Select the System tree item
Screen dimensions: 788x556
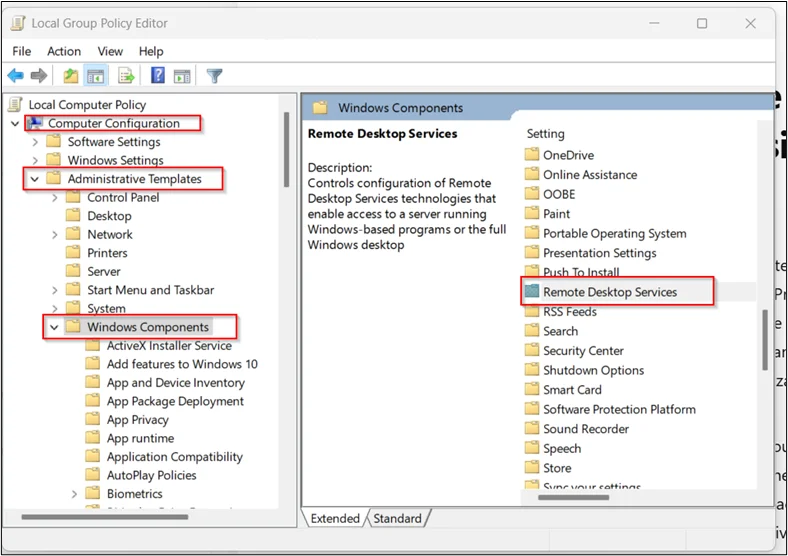point(106,308)
